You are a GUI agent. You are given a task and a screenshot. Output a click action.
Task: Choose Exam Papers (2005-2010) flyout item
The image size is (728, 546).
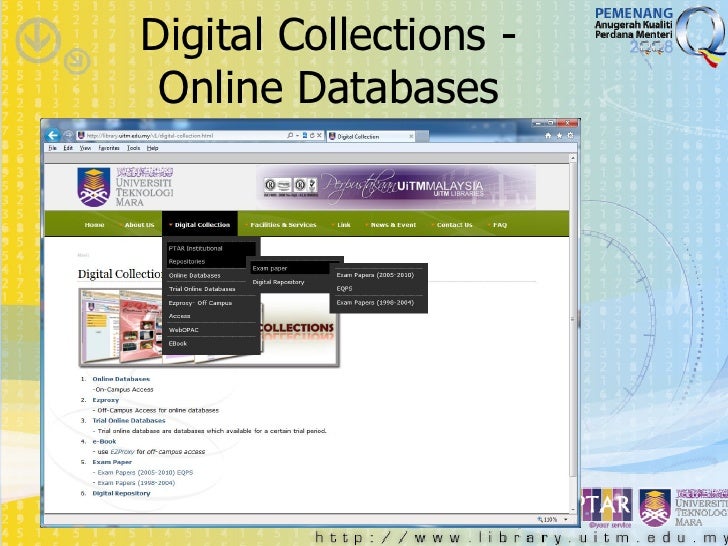pos(379,275)
